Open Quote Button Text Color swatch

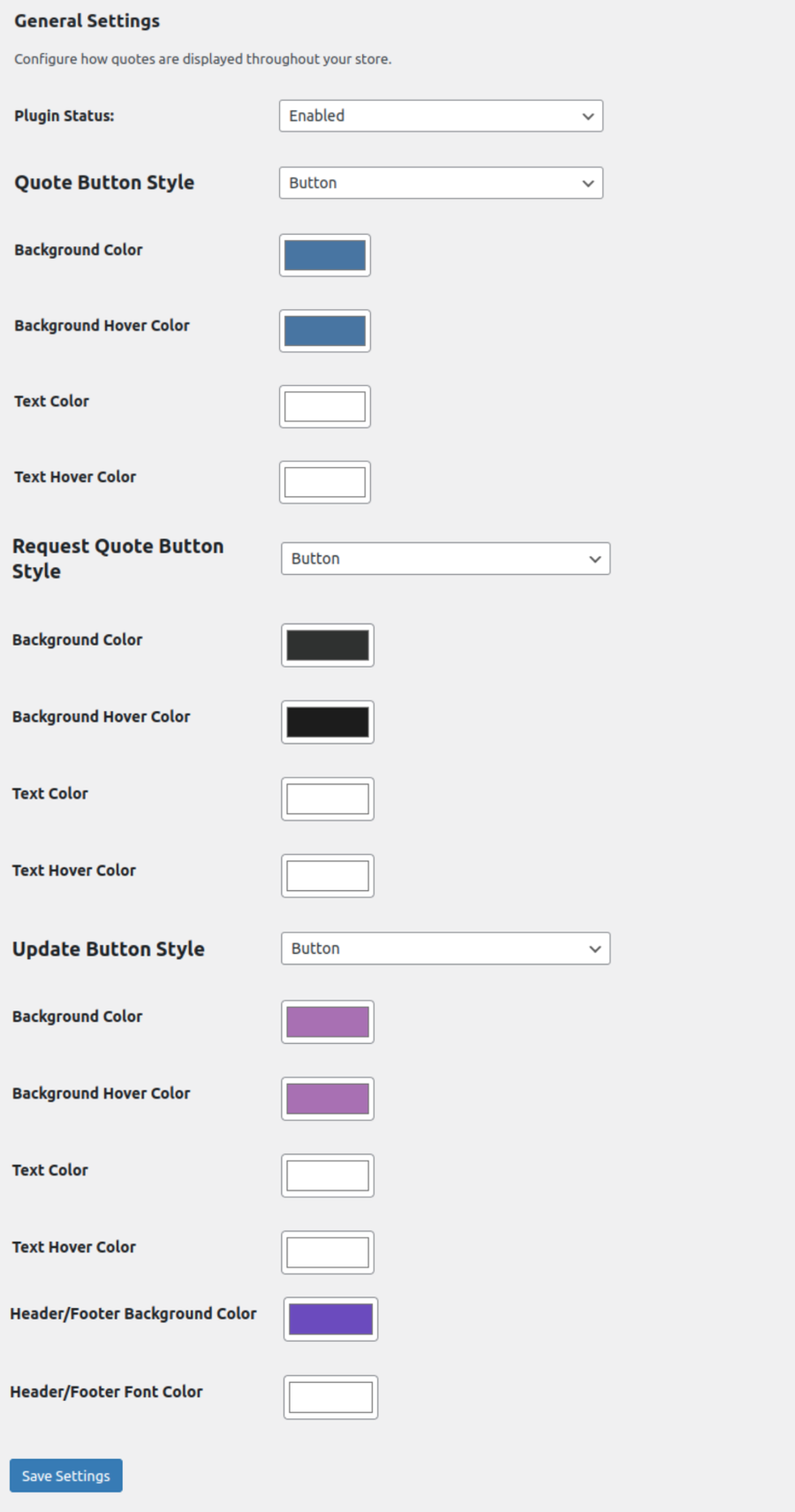coord(324,406)
